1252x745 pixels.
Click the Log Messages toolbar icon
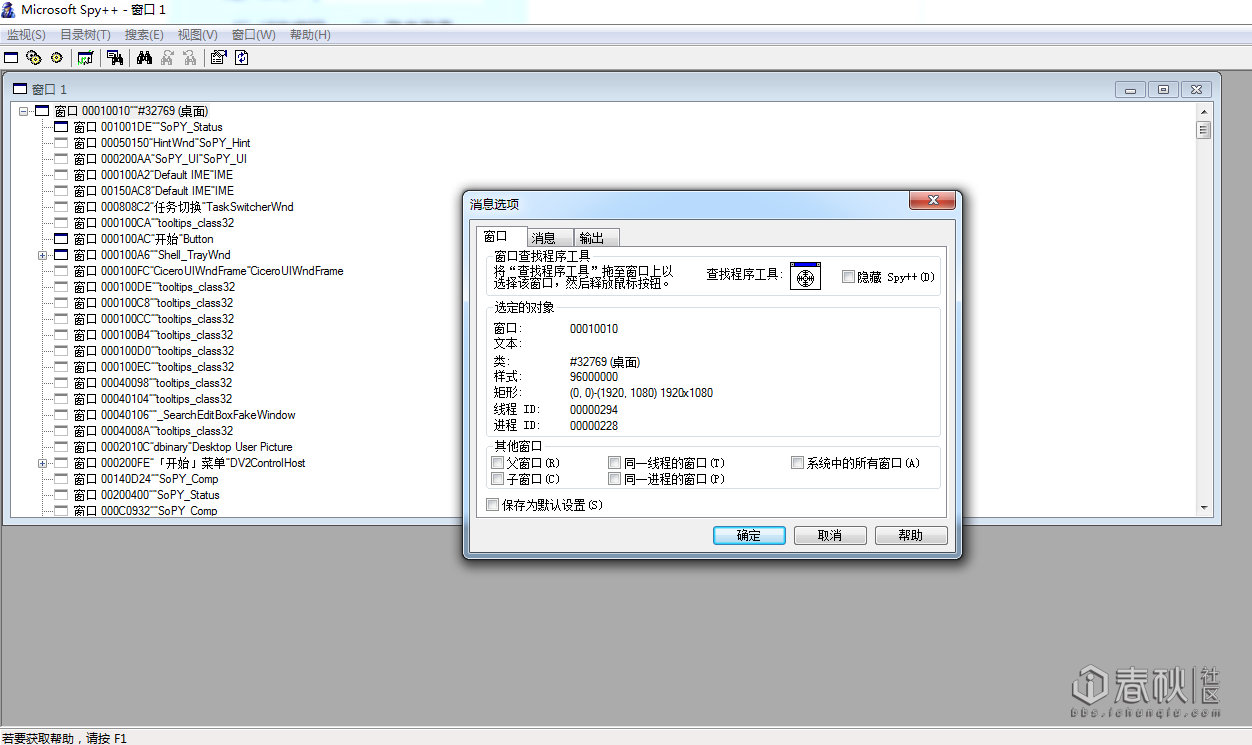(85, 58)
